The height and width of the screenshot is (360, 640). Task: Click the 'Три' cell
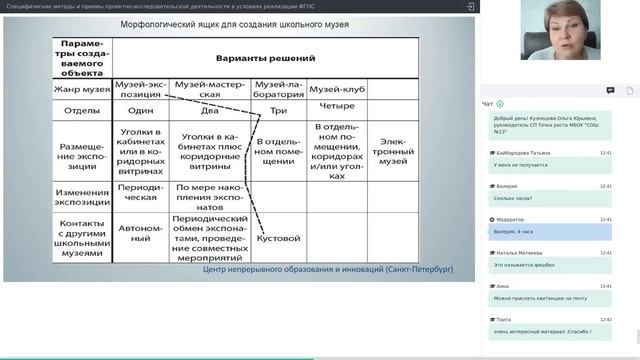point(279,110)
